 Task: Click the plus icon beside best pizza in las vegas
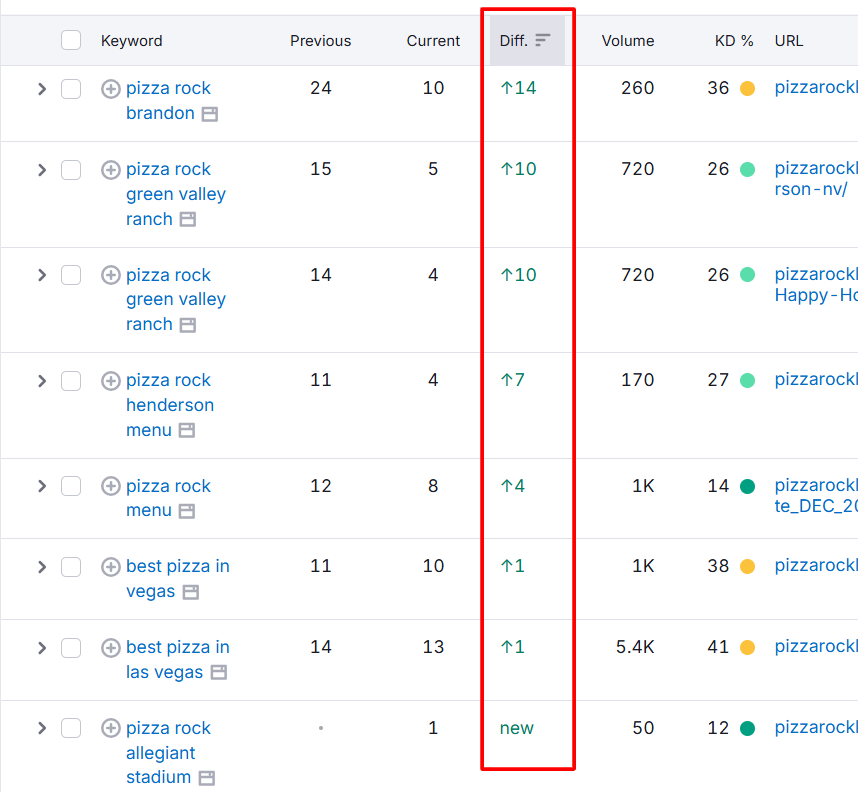(x=111, y=648)
